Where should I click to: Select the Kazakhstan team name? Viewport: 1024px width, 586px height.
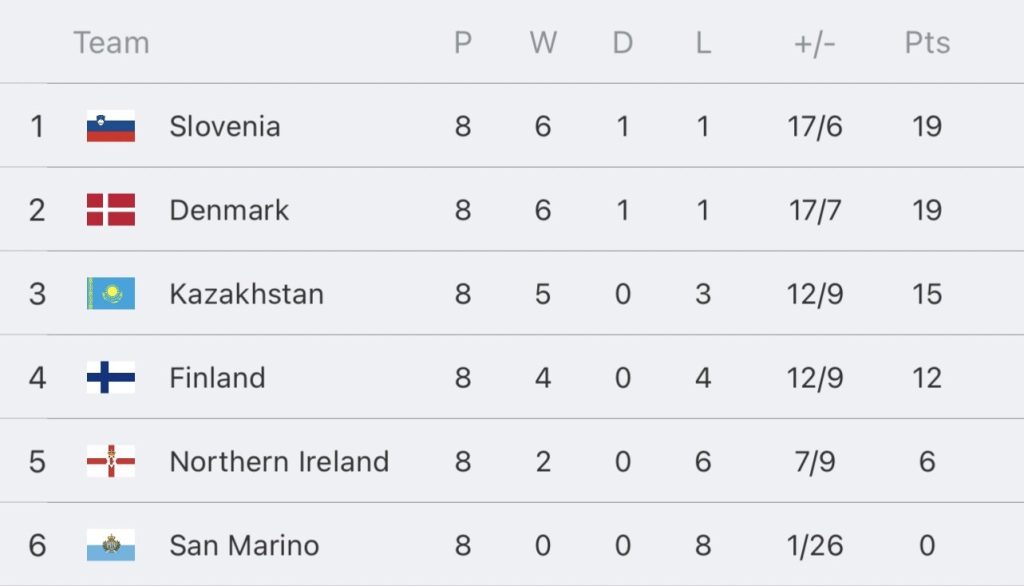pos(246,294)
